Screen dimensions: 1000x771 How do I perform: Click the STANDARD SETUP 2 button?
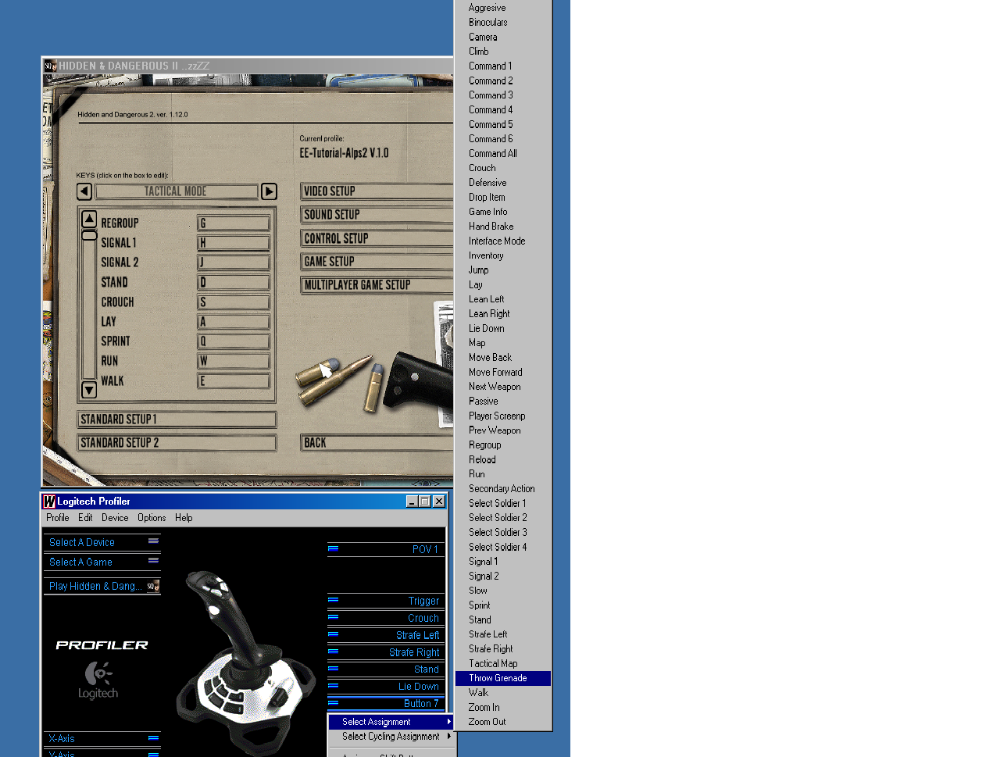click(177, 443)
